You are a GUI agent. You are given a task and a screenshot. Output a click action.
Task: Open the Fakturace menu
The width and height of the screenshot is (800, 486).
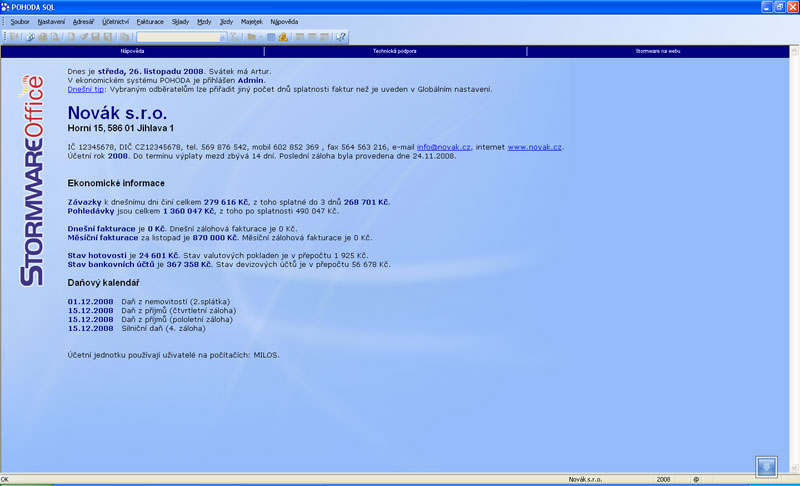coord(150,22)
